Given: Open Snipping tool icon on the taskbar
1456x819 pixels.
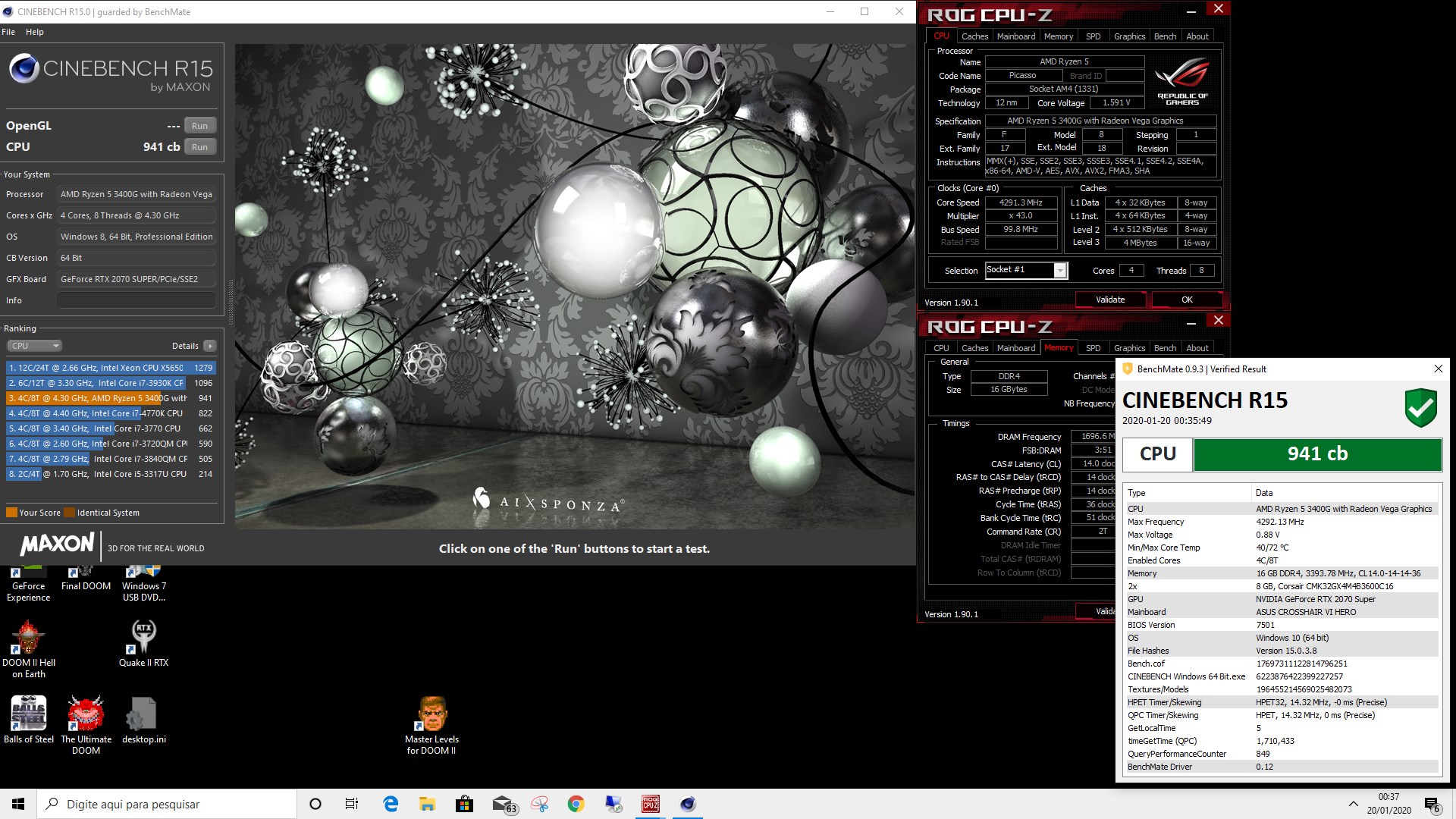Looking at the screenshot, I should [539, 804].
